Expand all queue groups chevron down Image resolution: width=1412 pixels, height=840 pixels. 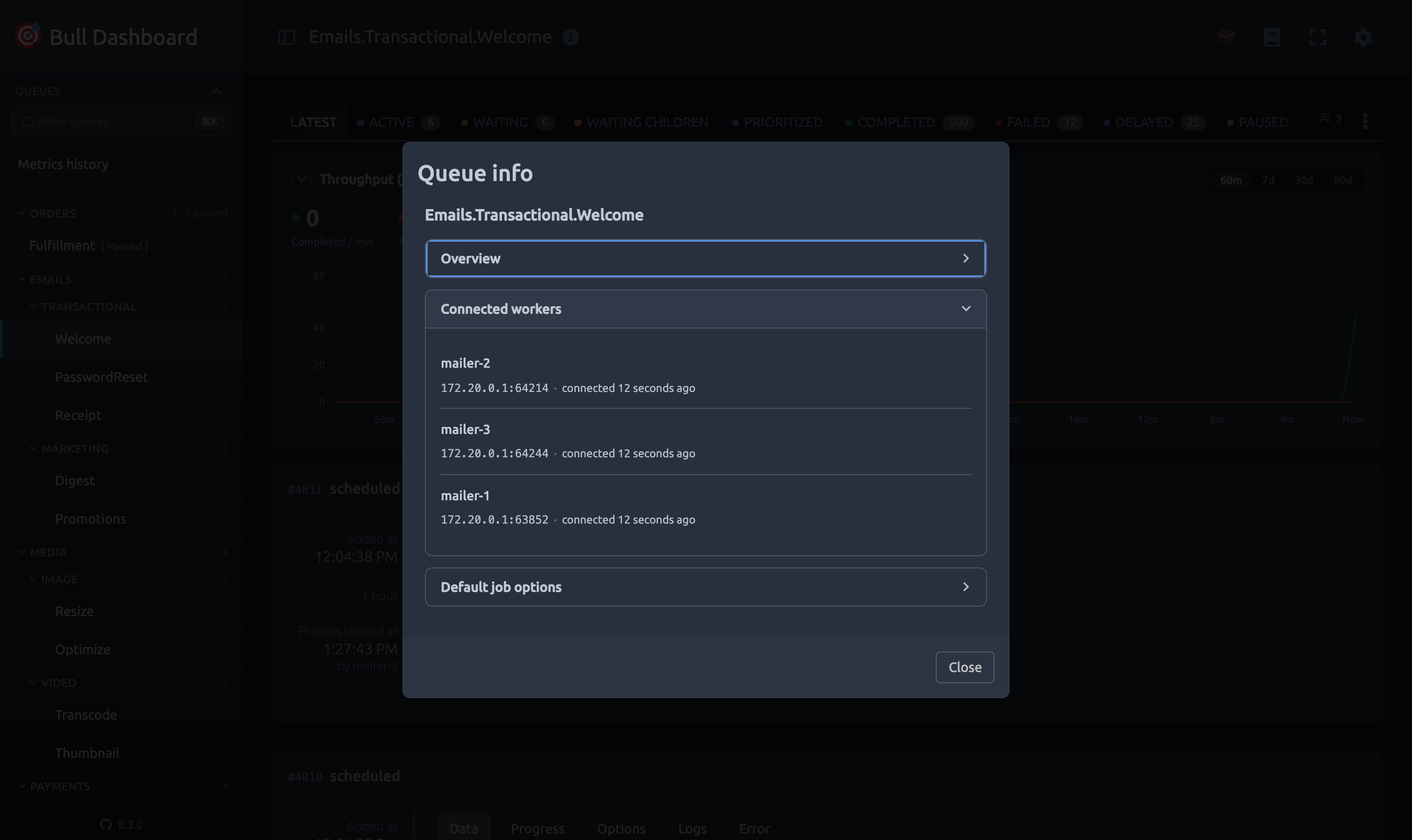(x=192, y=91)
